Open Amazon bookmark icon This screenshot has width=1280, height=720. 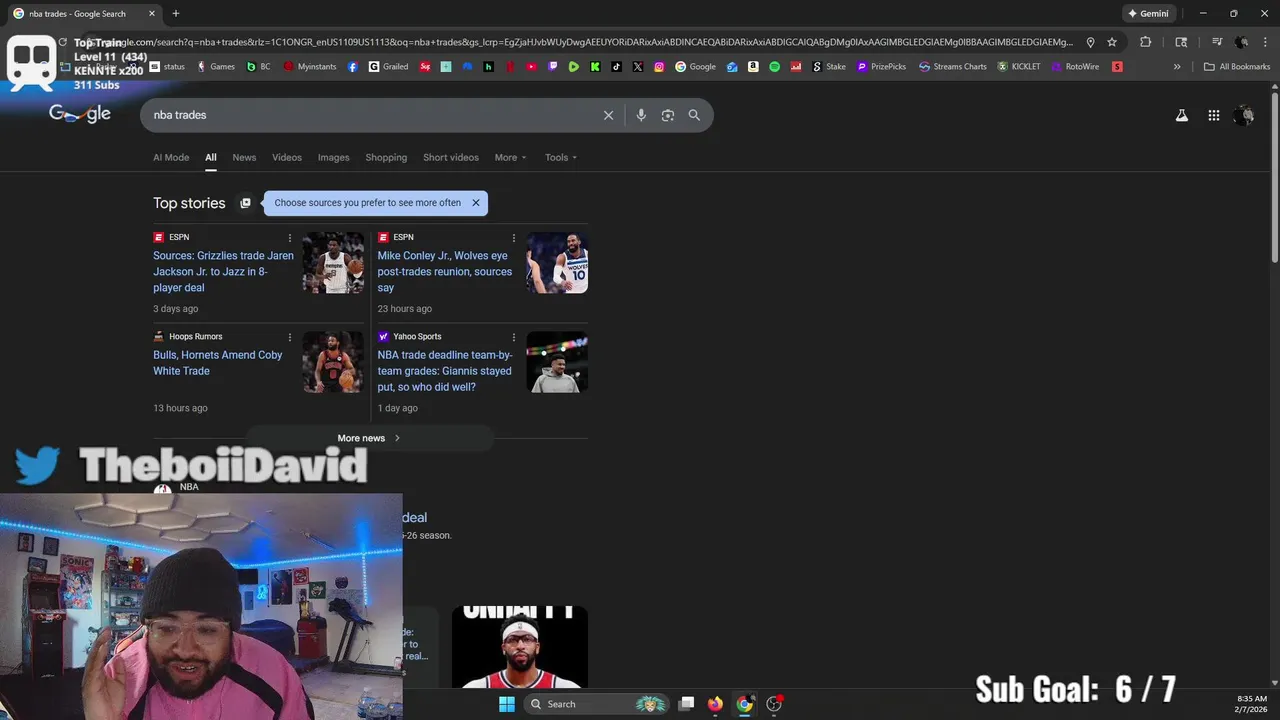(x=753, y=67)
